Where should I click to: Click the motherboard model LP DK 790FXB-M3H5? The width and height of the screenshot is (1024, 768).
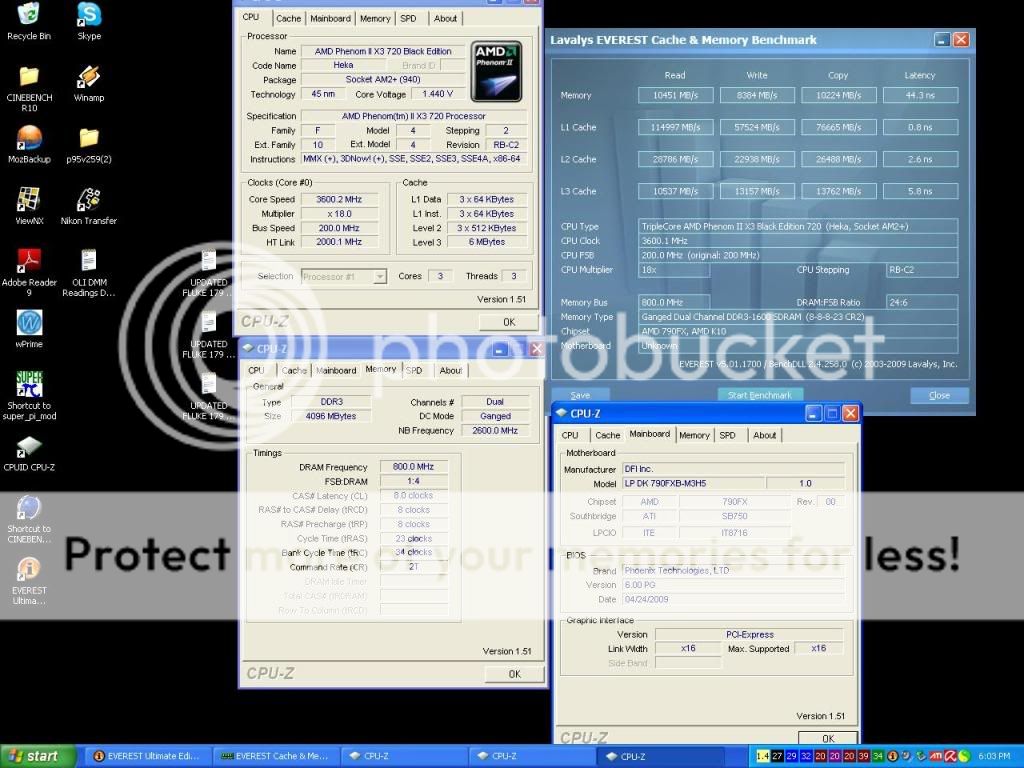693,484
